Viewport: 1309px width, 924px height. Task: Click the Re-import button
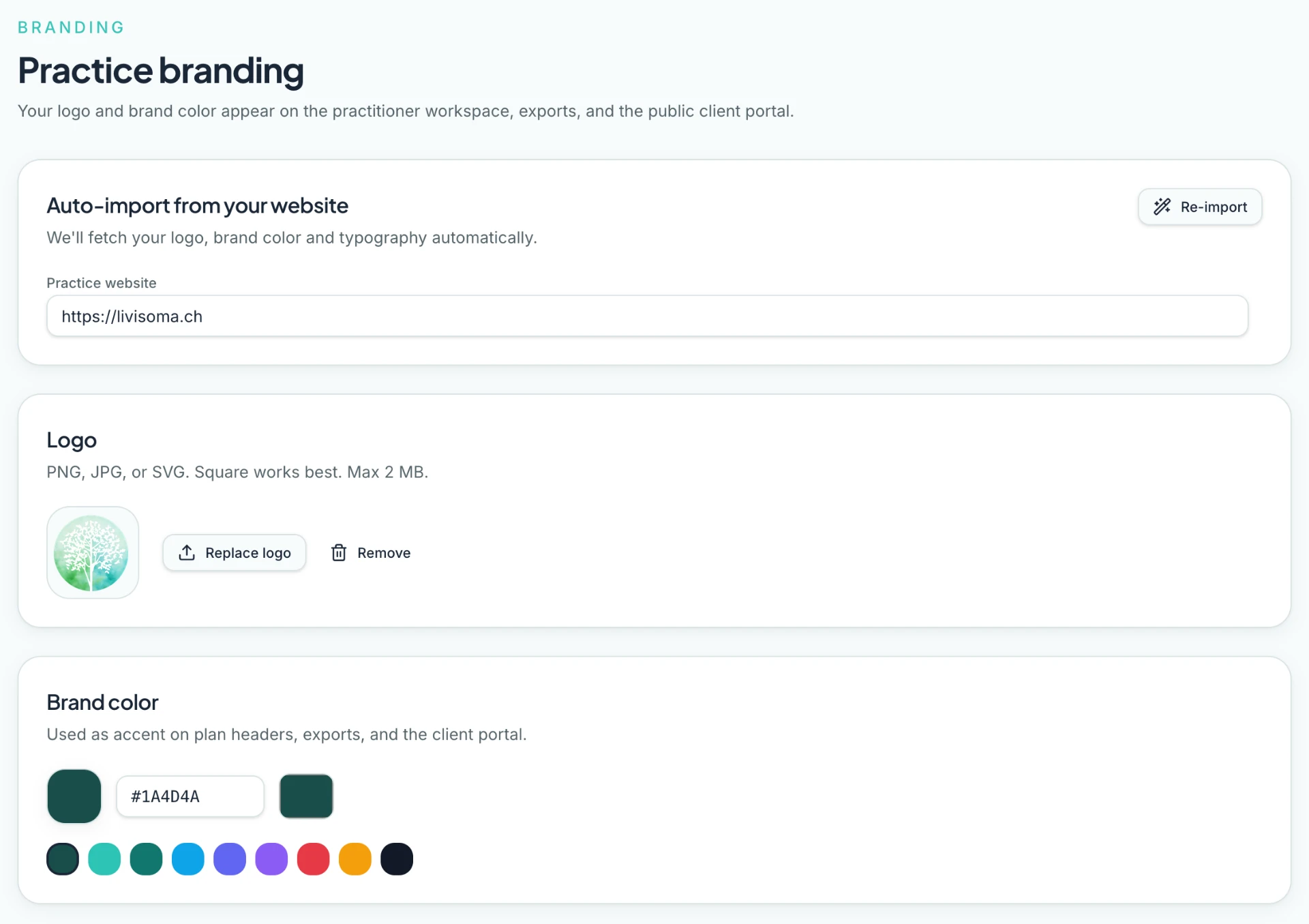point(1200,207)
